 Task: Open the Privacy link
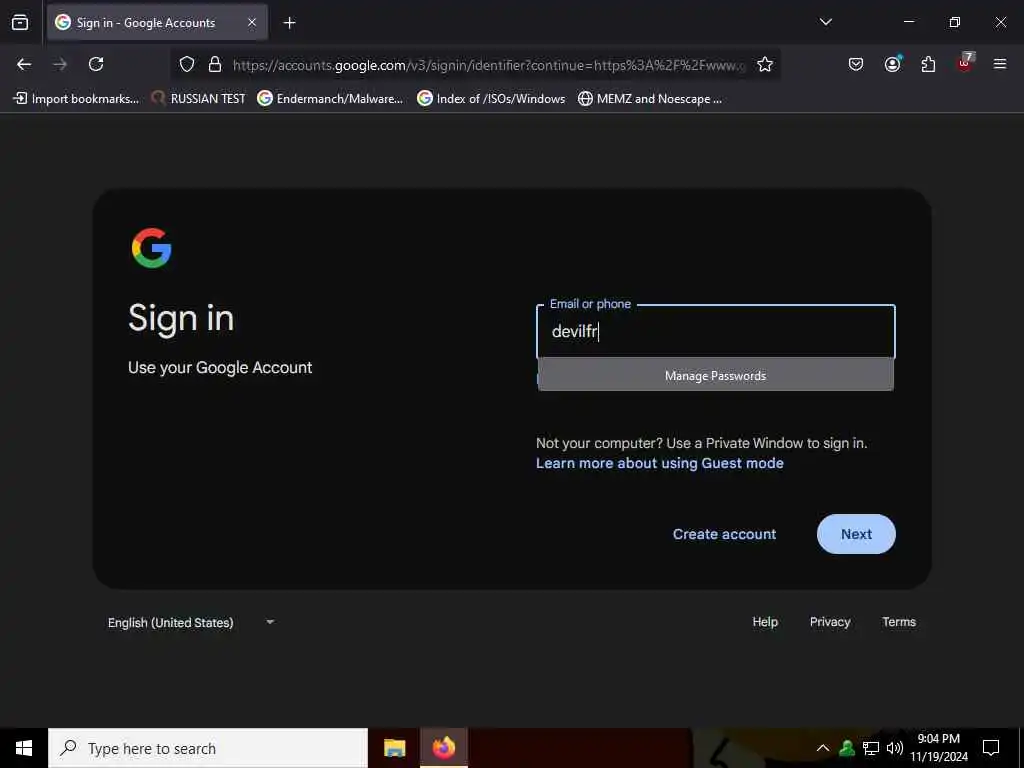(x=830, y=622)
